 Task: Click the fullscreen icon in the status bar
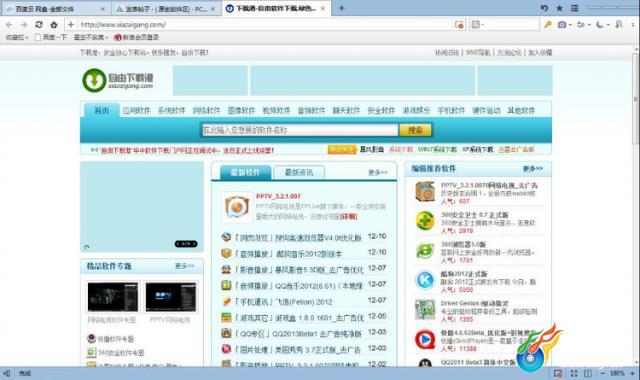574,373
